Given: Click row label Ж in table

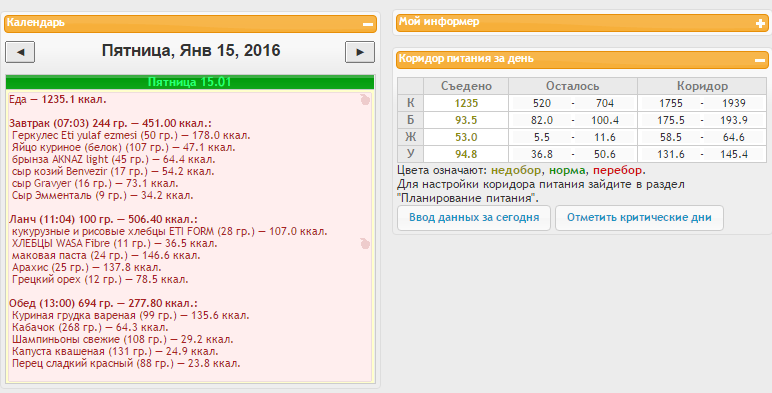Looking at the screenshot, I should click(411, 137).
